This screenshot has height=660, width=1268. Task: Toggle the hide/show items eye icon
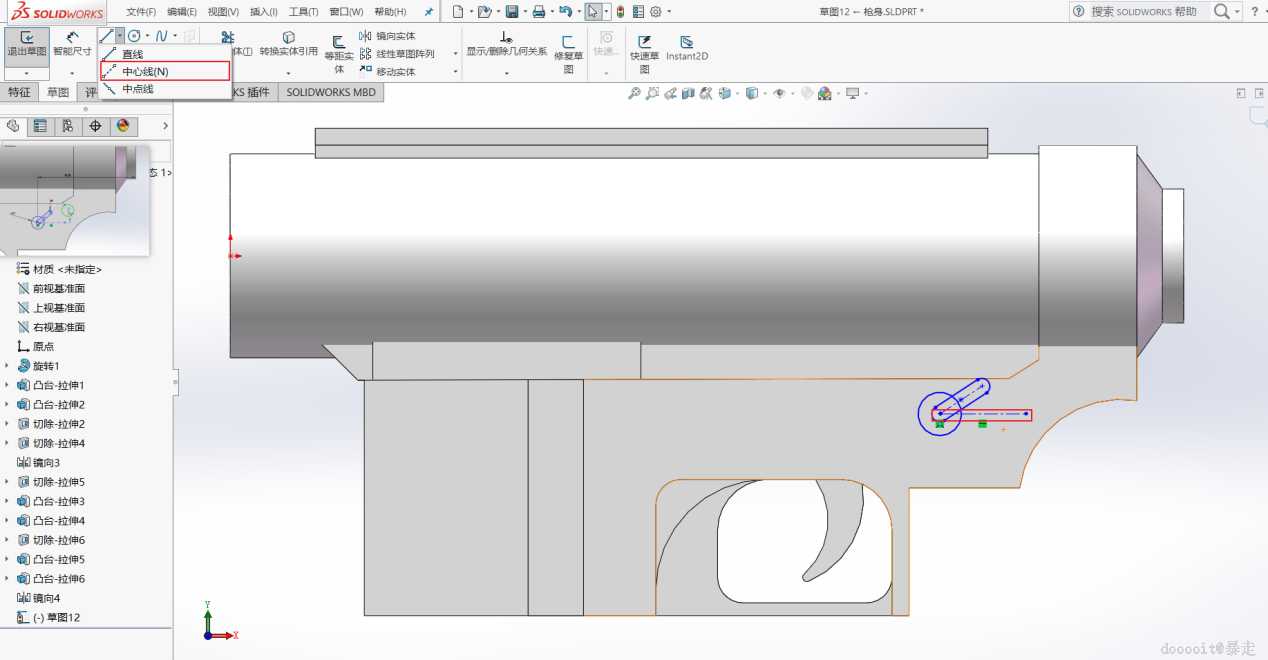pos(778,94)
